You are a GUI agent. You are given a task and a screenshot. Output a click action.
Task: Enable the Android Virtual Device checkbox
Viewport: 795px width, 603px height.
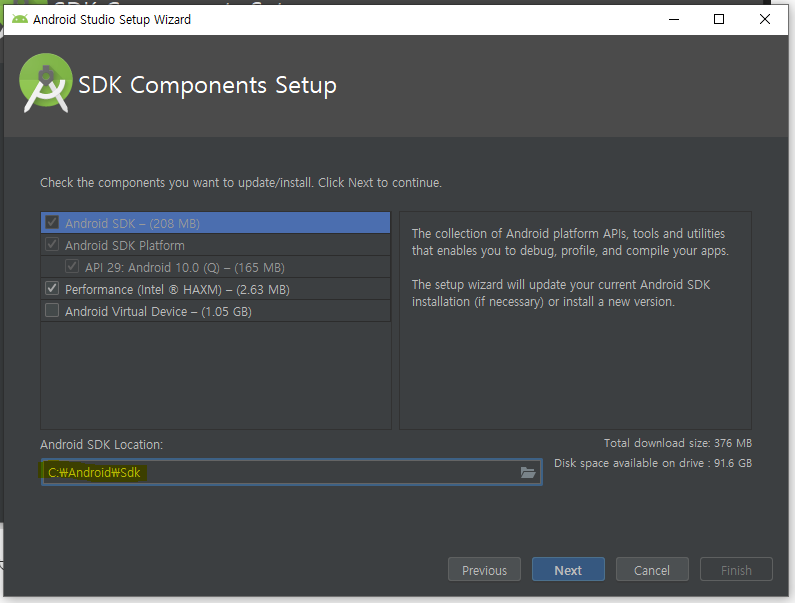point(52,310)
